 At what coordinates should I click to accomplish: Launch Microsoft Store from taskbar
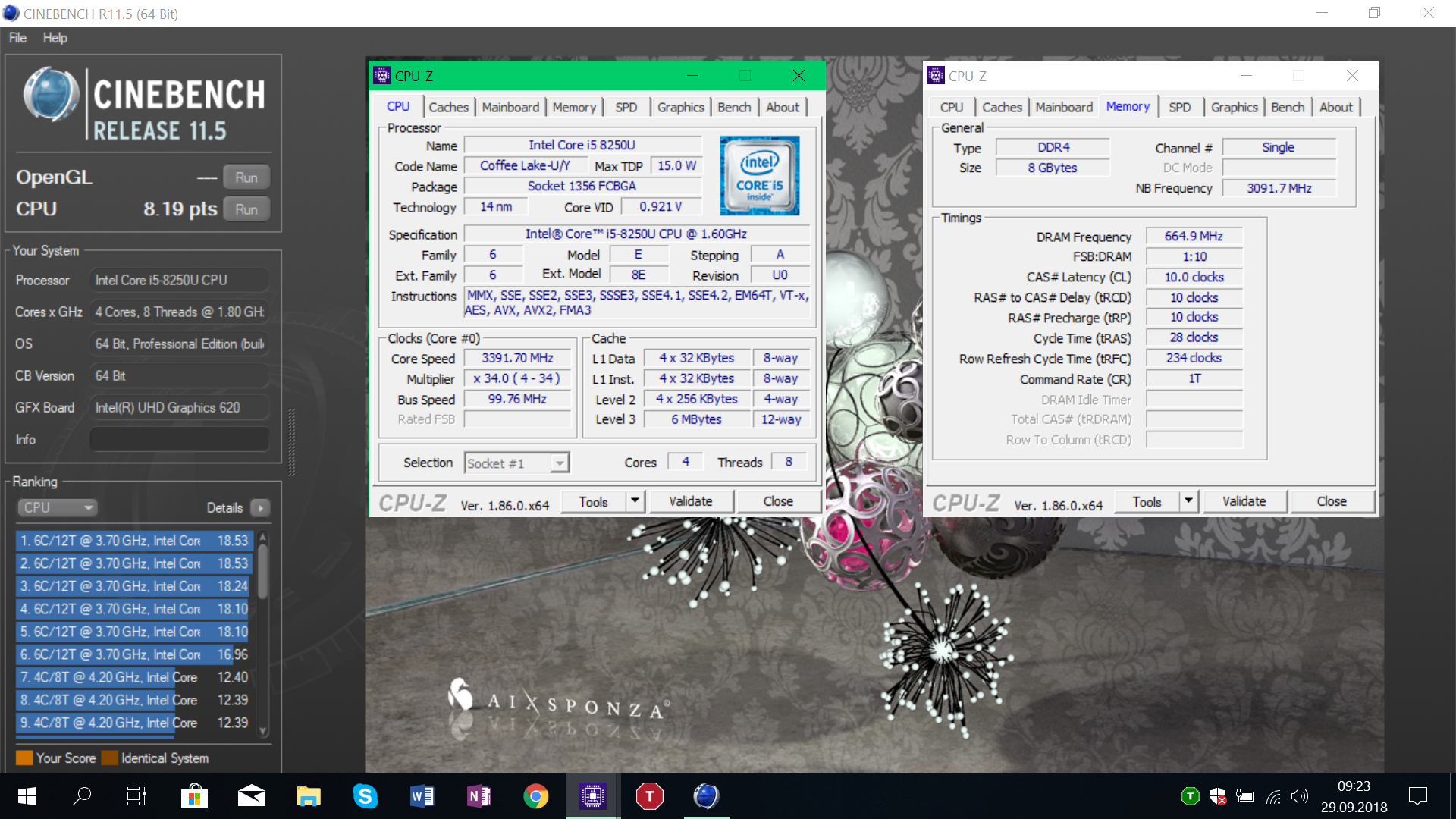coord(194,796)
